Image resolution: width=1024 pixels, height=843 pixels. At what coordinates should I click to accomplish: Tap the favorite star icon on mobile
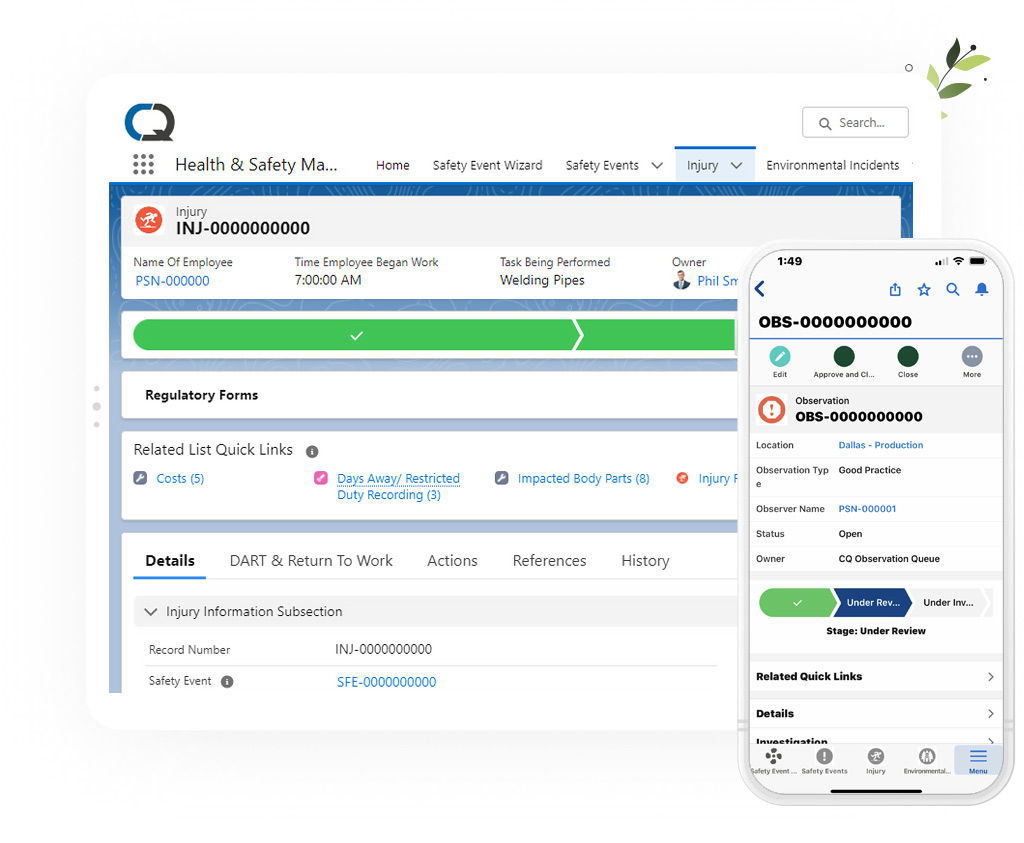[924, 289]
